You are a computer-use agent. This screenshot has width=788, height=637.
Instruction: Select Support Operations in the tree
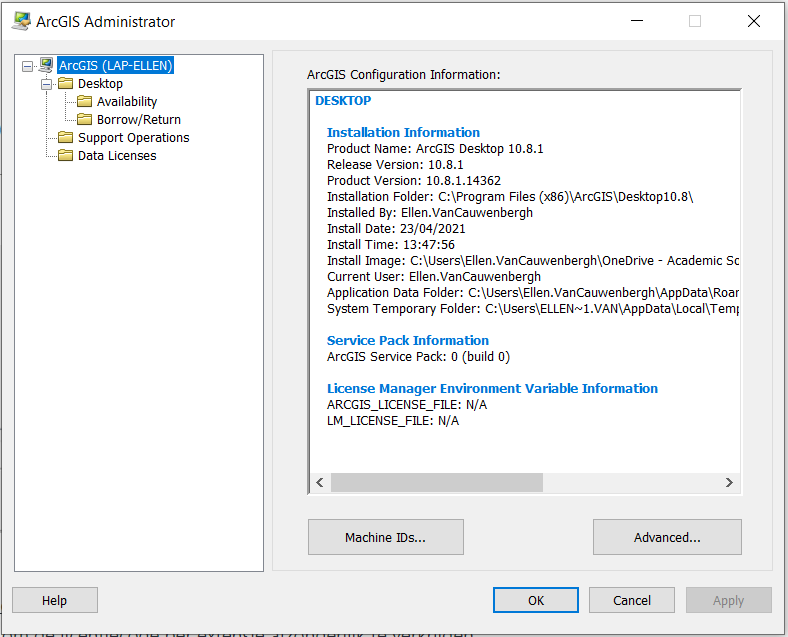click(x=134, y=138)
